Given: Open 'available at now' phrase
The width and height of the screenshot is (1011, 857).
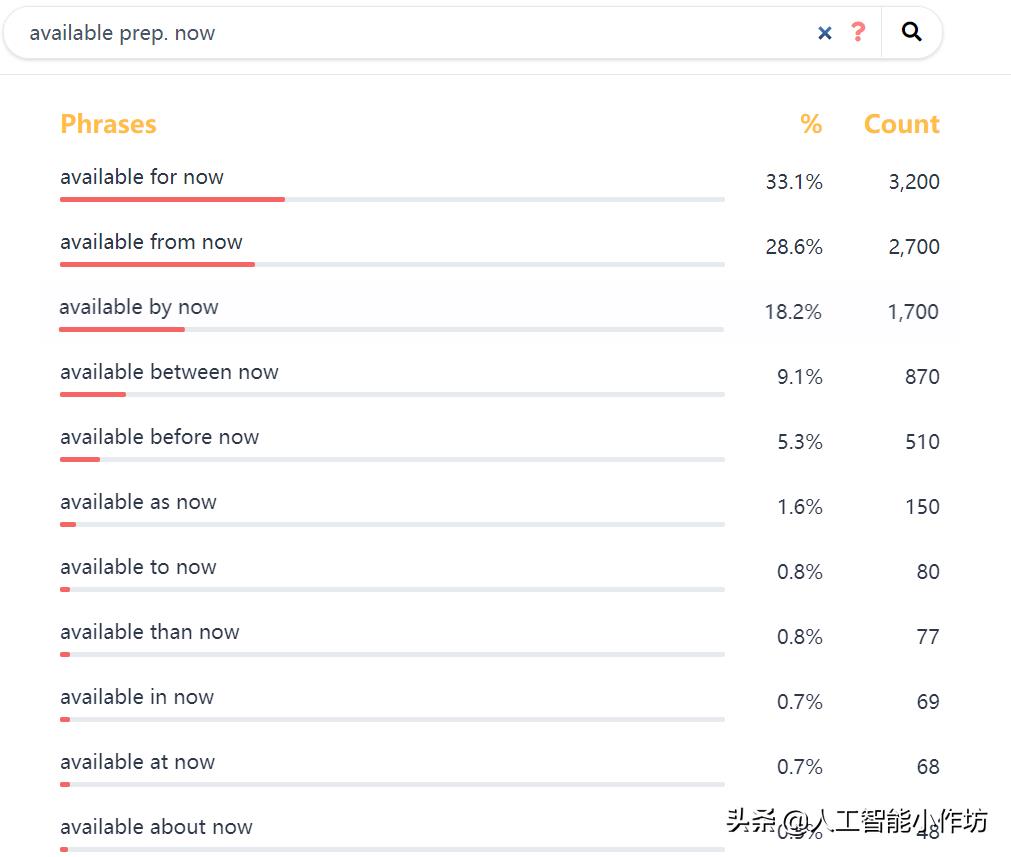Looking at the screenshot, I should [137, 762].
